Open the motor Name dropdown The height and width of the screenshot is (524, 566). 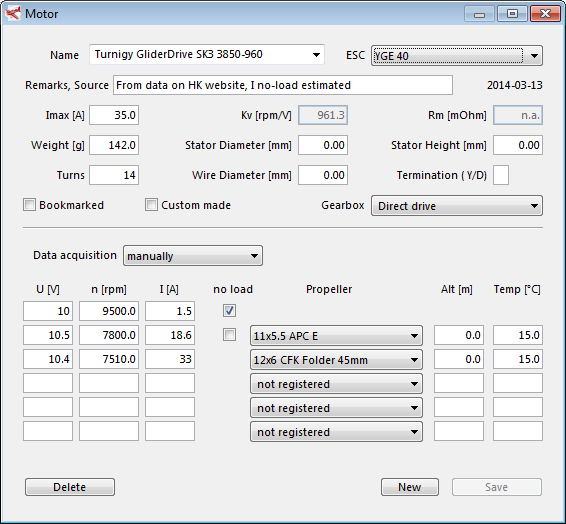click(x=207, y=55)
